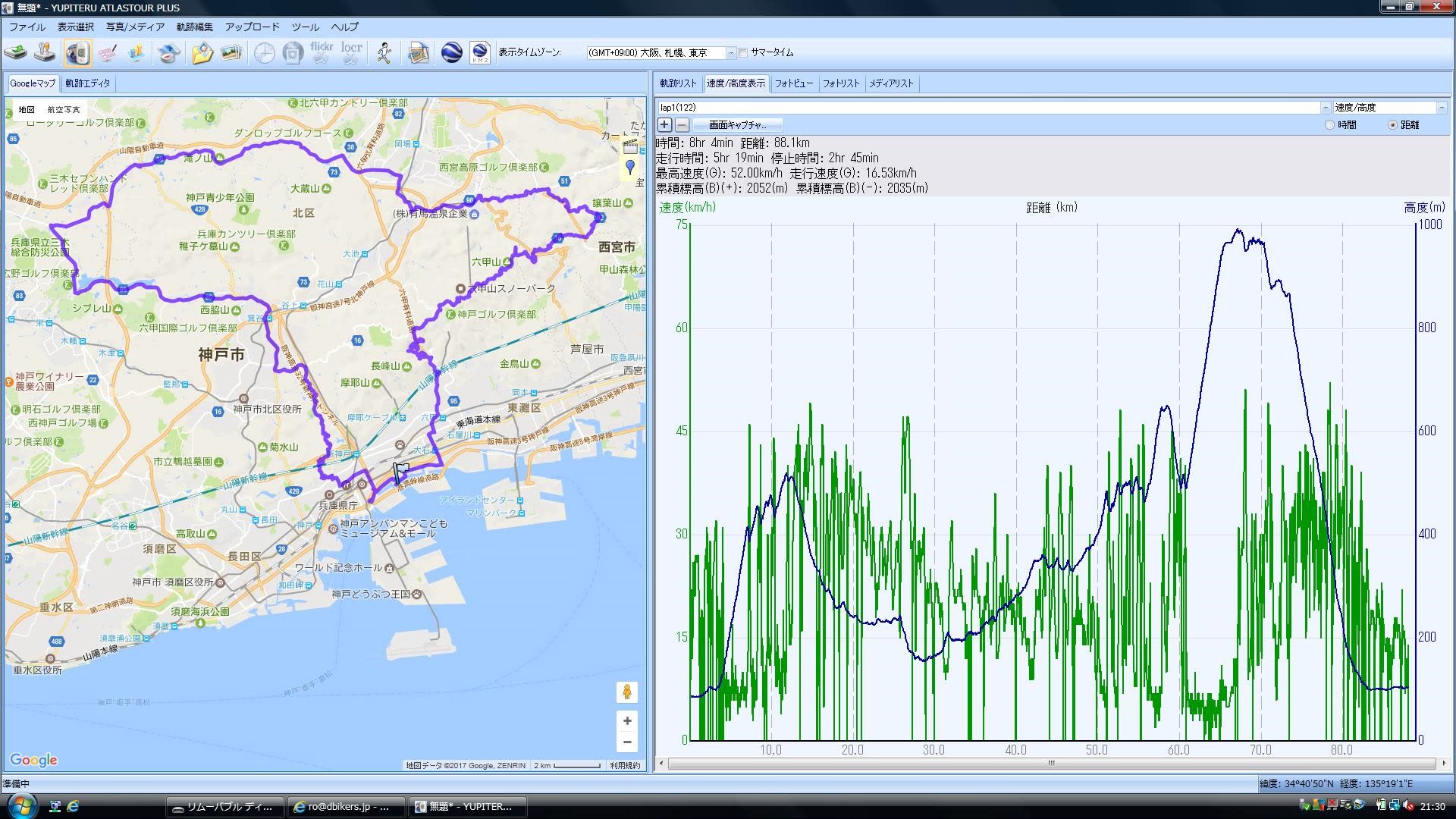Click the graph zoom out minus button
This screenshot has height=819, width=1456.
pyautogui.click(x=682, y=125)
